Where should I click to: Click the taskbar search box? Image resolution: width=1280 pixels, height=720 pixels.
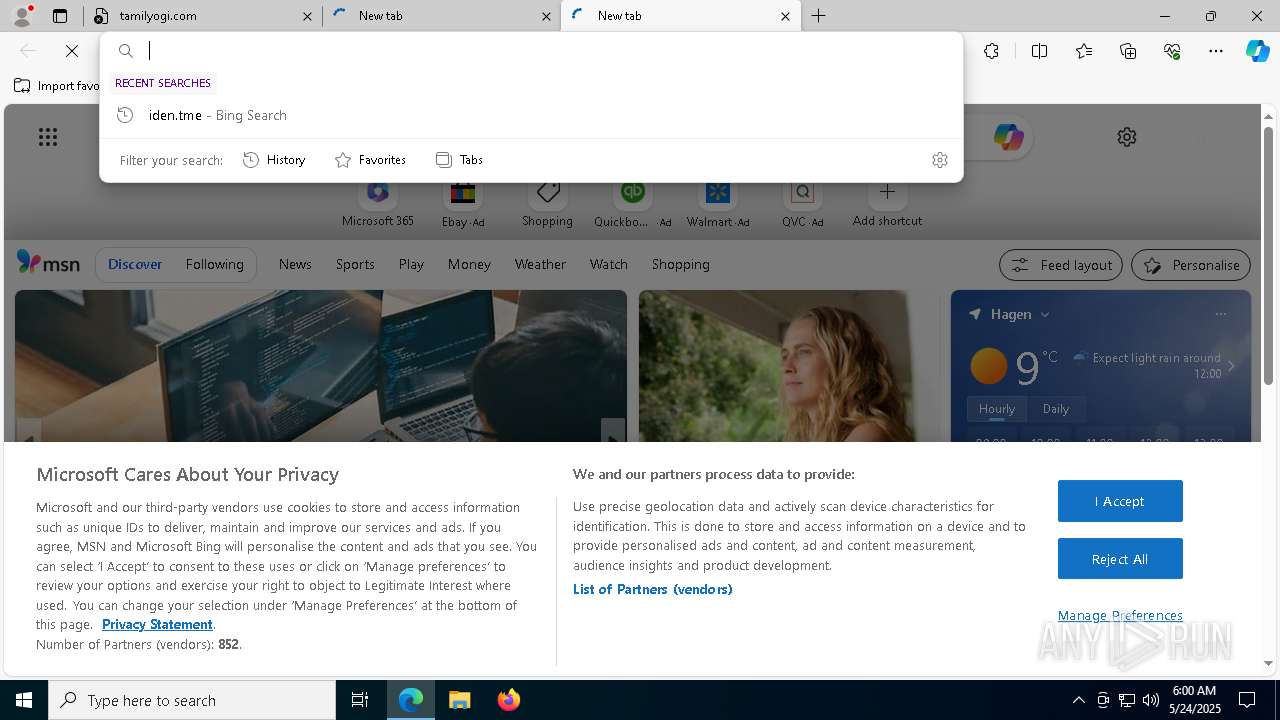pyautogui.click(x=192, y=700)
